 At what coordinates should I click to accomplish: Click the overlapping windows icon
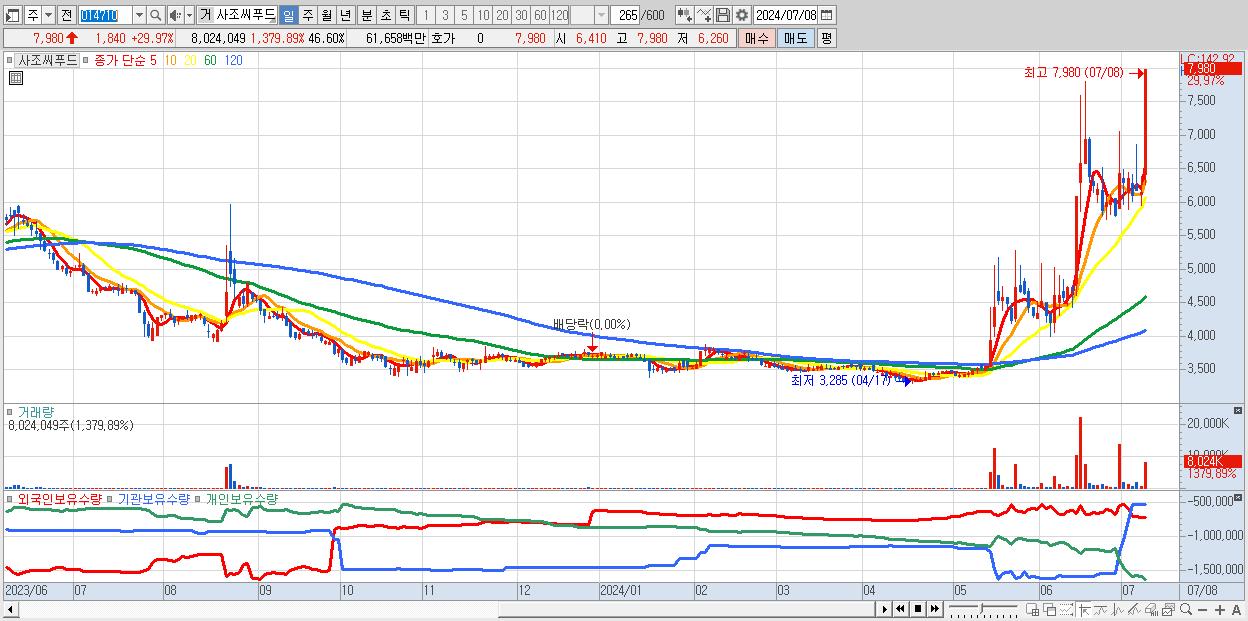coord(1049,610)
